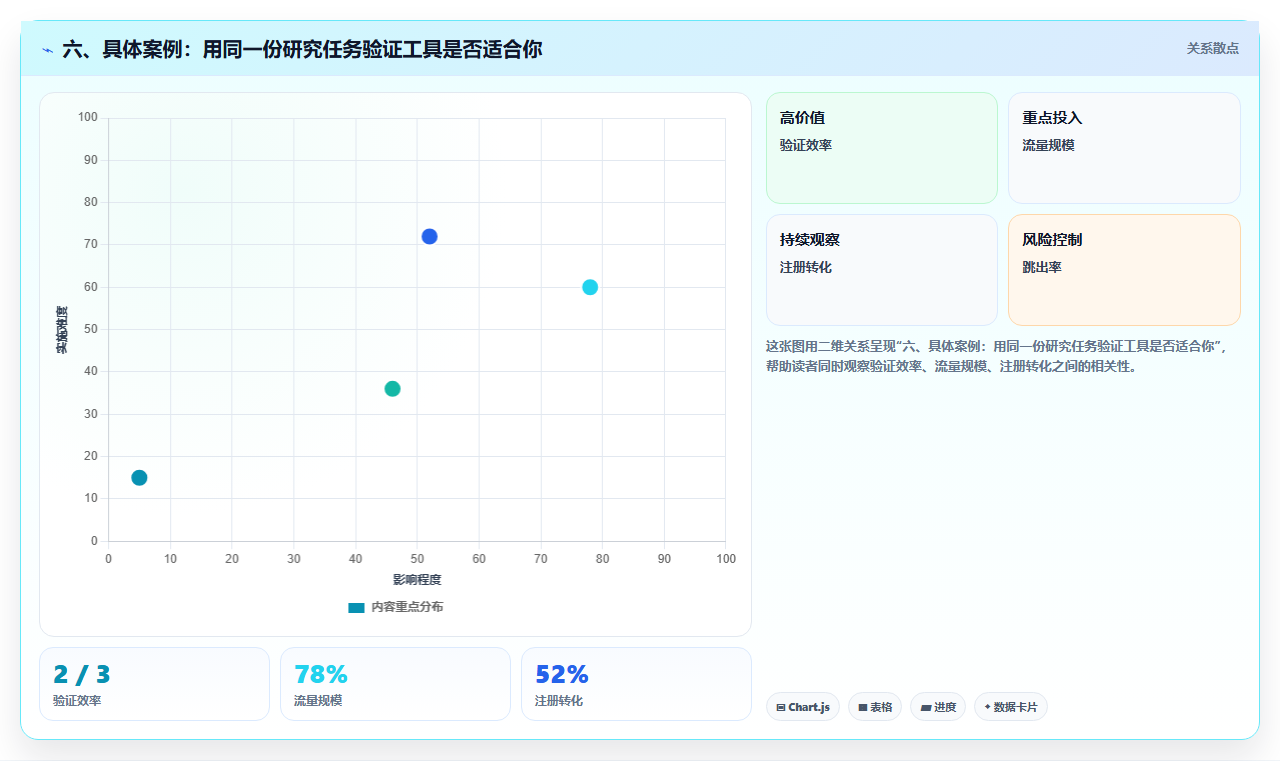The image size is (1280, 761).
Task: Click the 78% 流量规模 stat card
Action: 395,684
